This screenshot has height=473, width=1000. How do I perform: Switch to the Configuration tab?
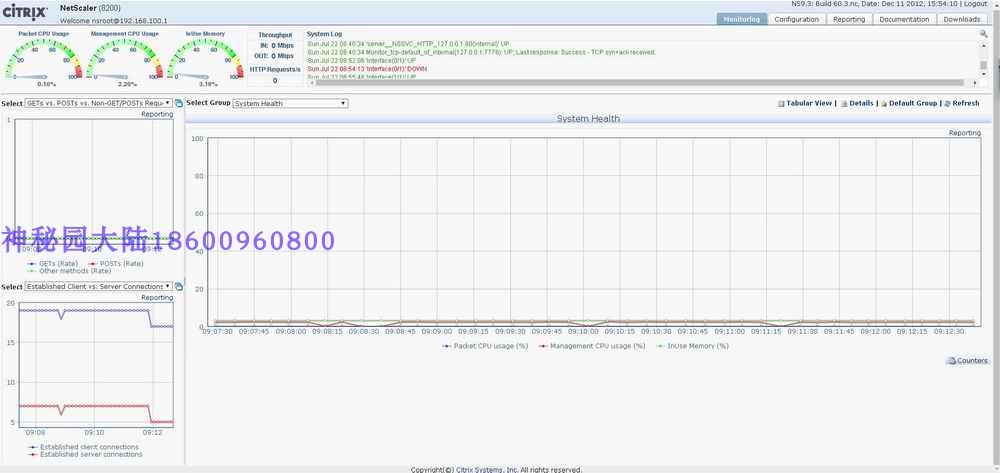[796, 19]
